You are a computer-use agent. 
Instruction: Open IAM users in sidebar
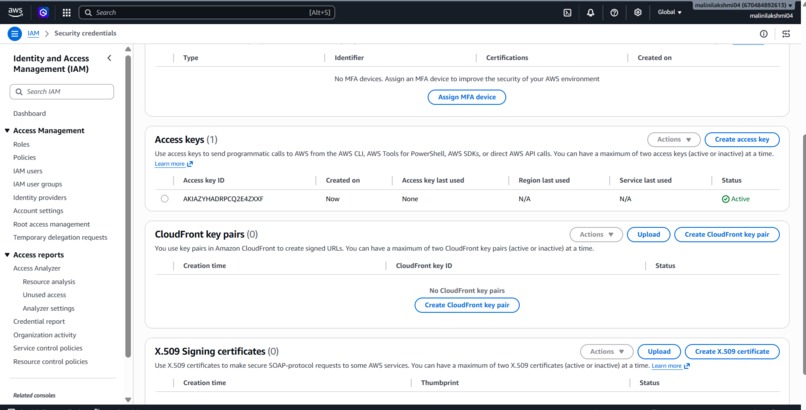pyautogui.click(x=28, y=171)
